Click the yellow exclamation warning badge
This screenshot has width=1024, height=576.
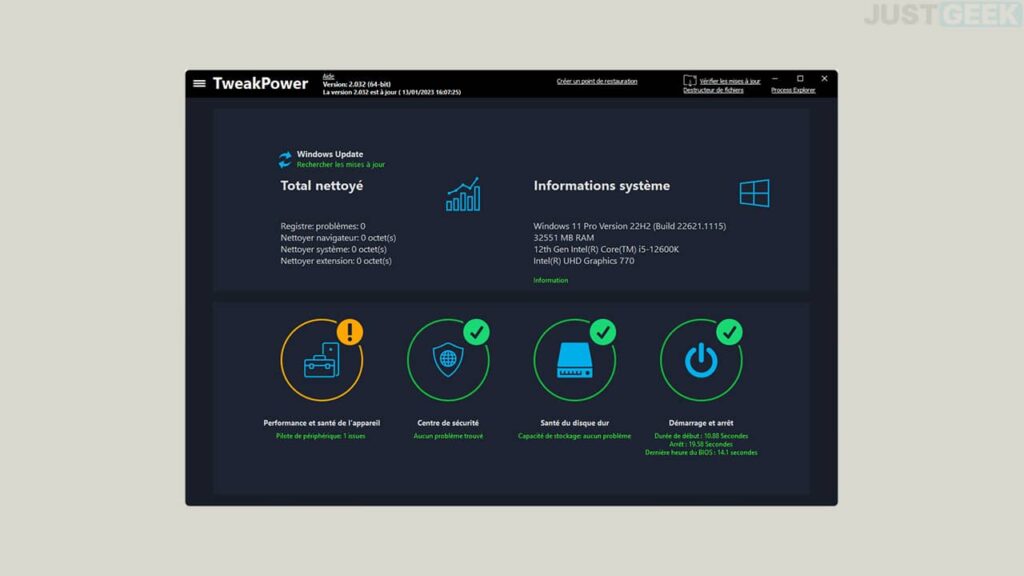tap(350, 332)
